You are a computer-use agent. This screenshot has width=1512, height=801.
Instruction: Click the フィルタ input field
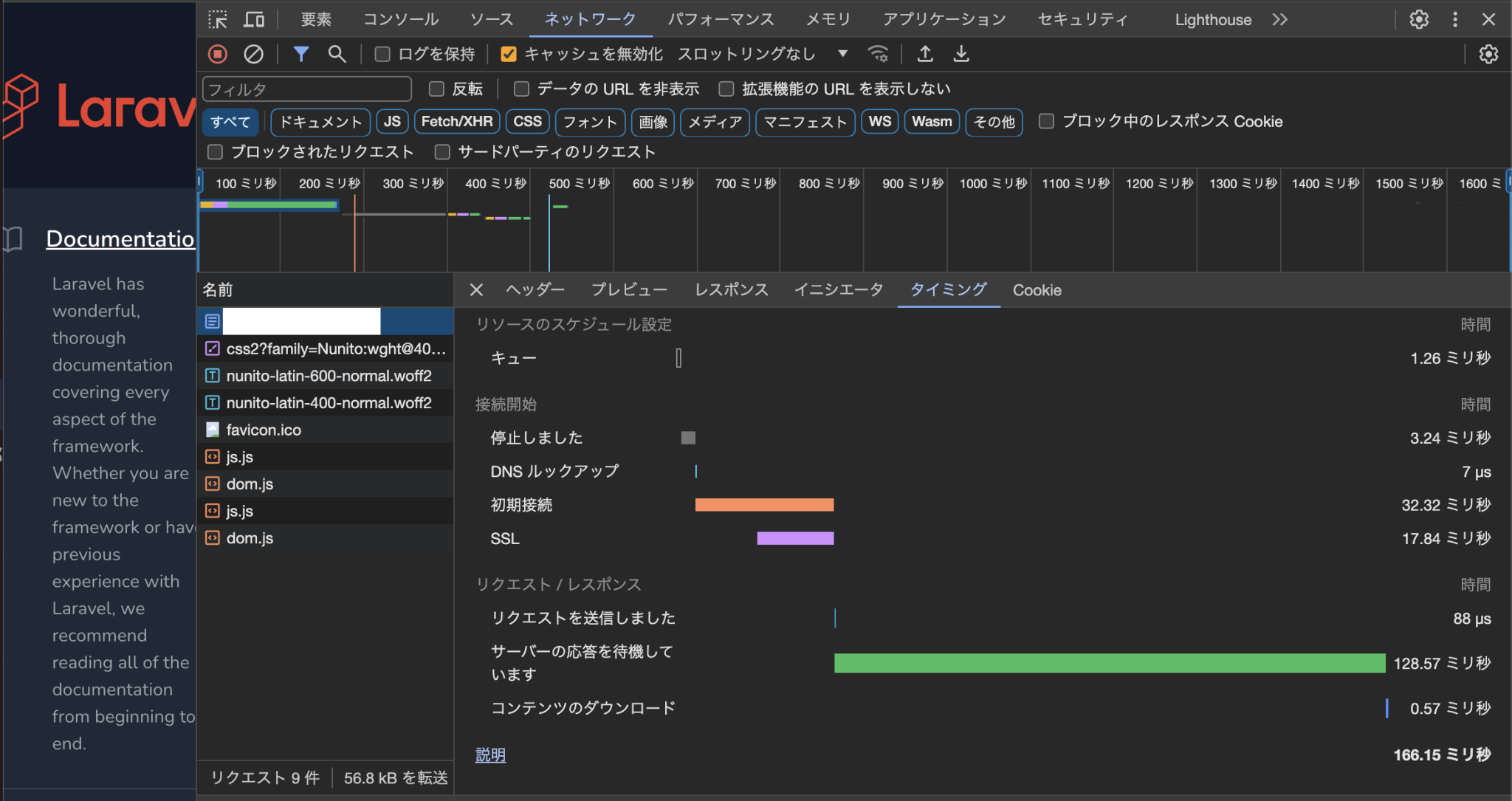(306, 89)
